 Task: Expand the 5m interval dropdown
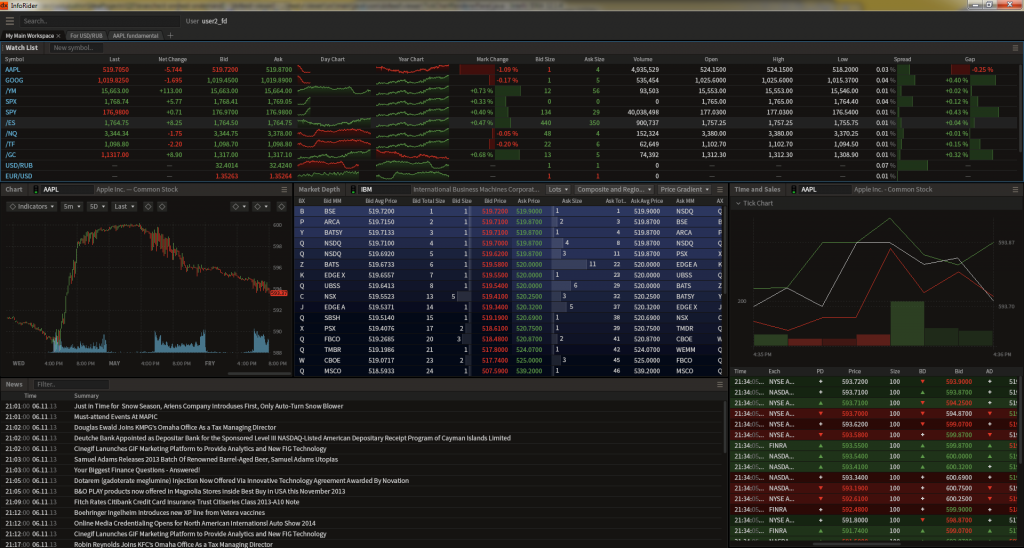[x=72, y=206]
